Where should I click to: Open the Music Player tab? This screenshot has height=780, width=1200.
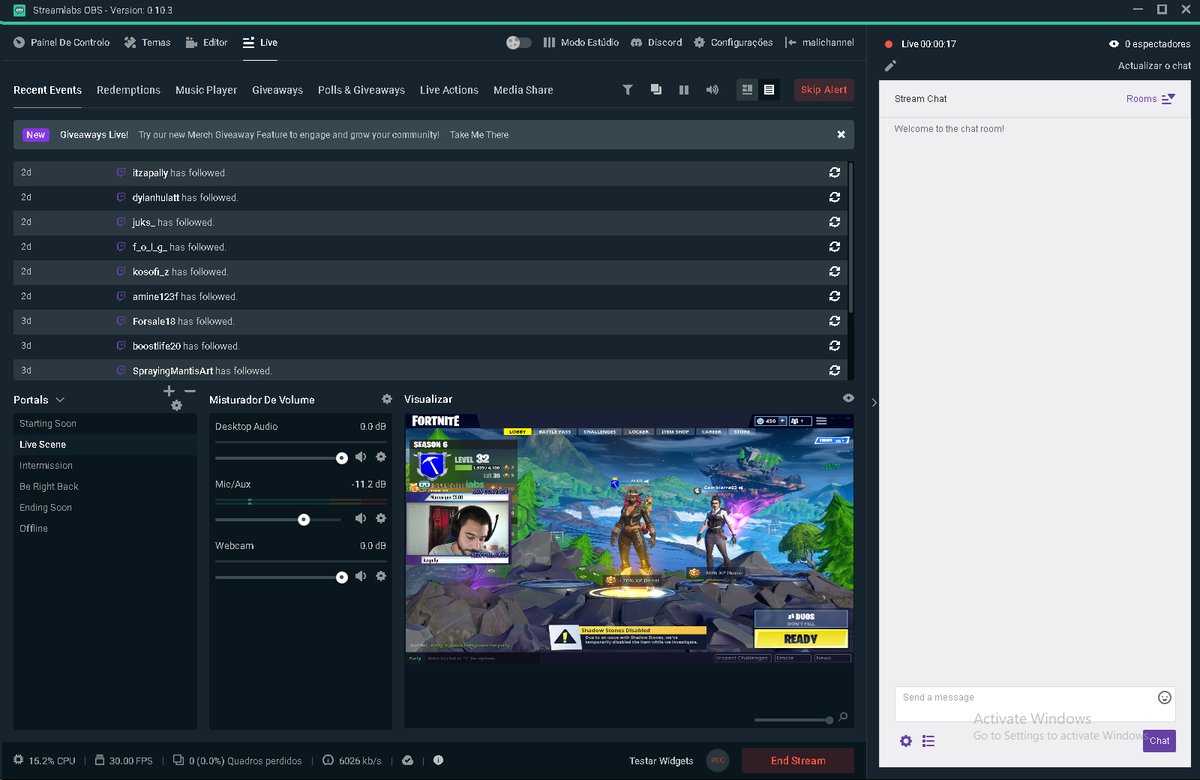click(x=206, y=90)
